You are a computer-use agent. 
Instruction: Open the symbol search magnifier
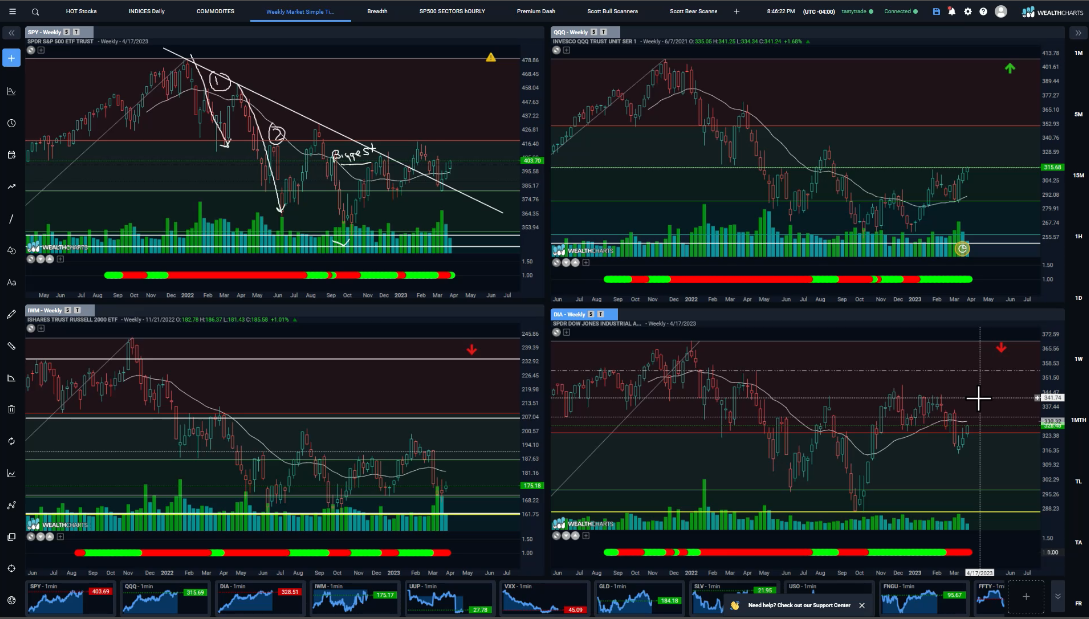(x=35, y=12)
